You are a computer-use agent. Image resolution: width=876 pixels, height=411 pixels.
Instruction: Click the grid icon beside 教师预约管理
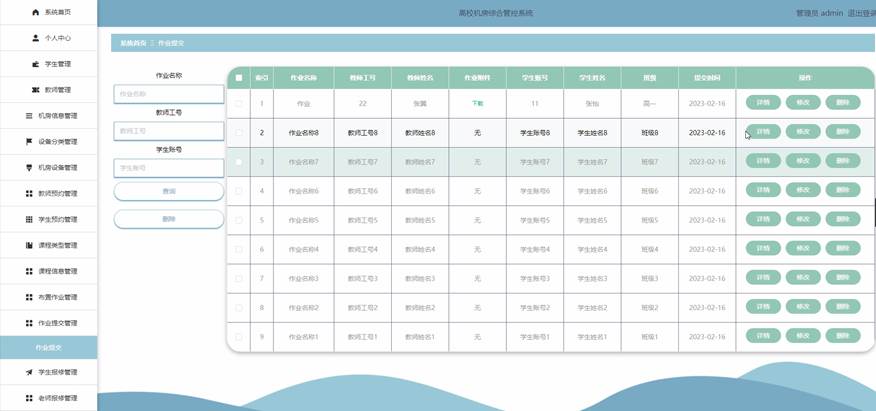(29, 193)
